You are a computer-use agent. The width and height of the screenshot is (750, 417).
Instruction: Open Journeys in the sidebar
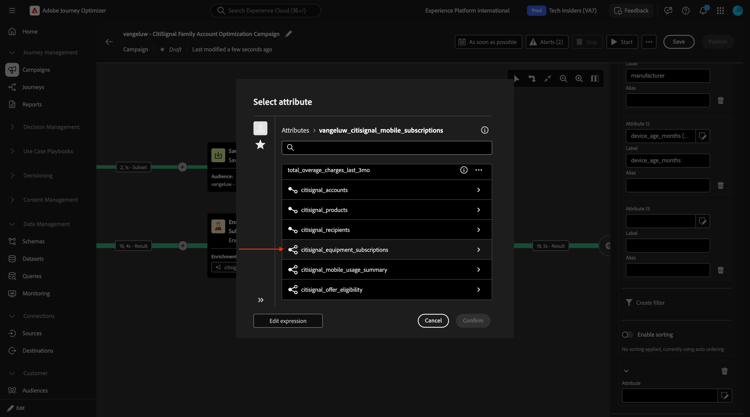coord(33,87)
